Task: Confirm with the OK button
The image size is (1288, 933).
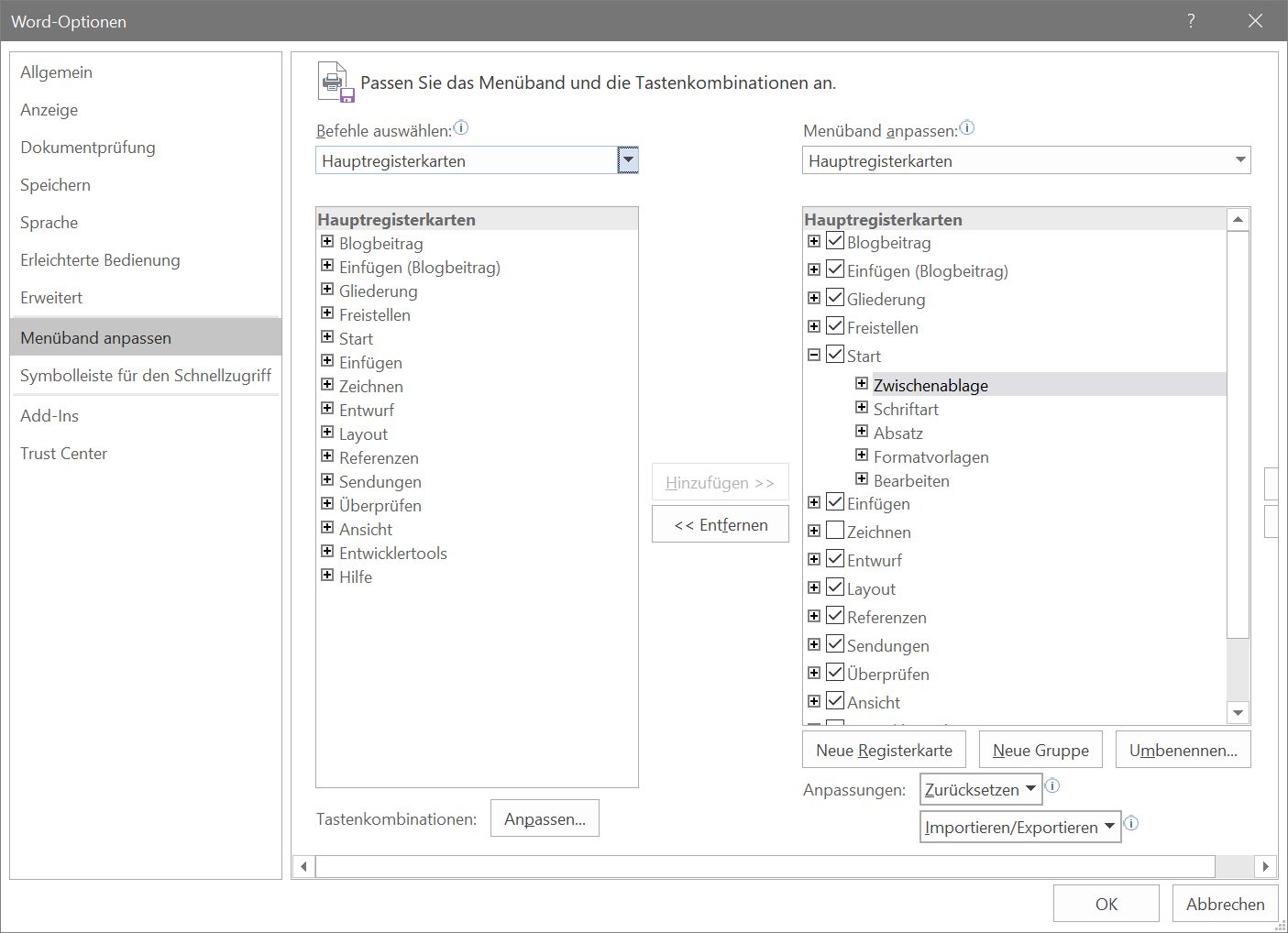Action: (1106, 904)
